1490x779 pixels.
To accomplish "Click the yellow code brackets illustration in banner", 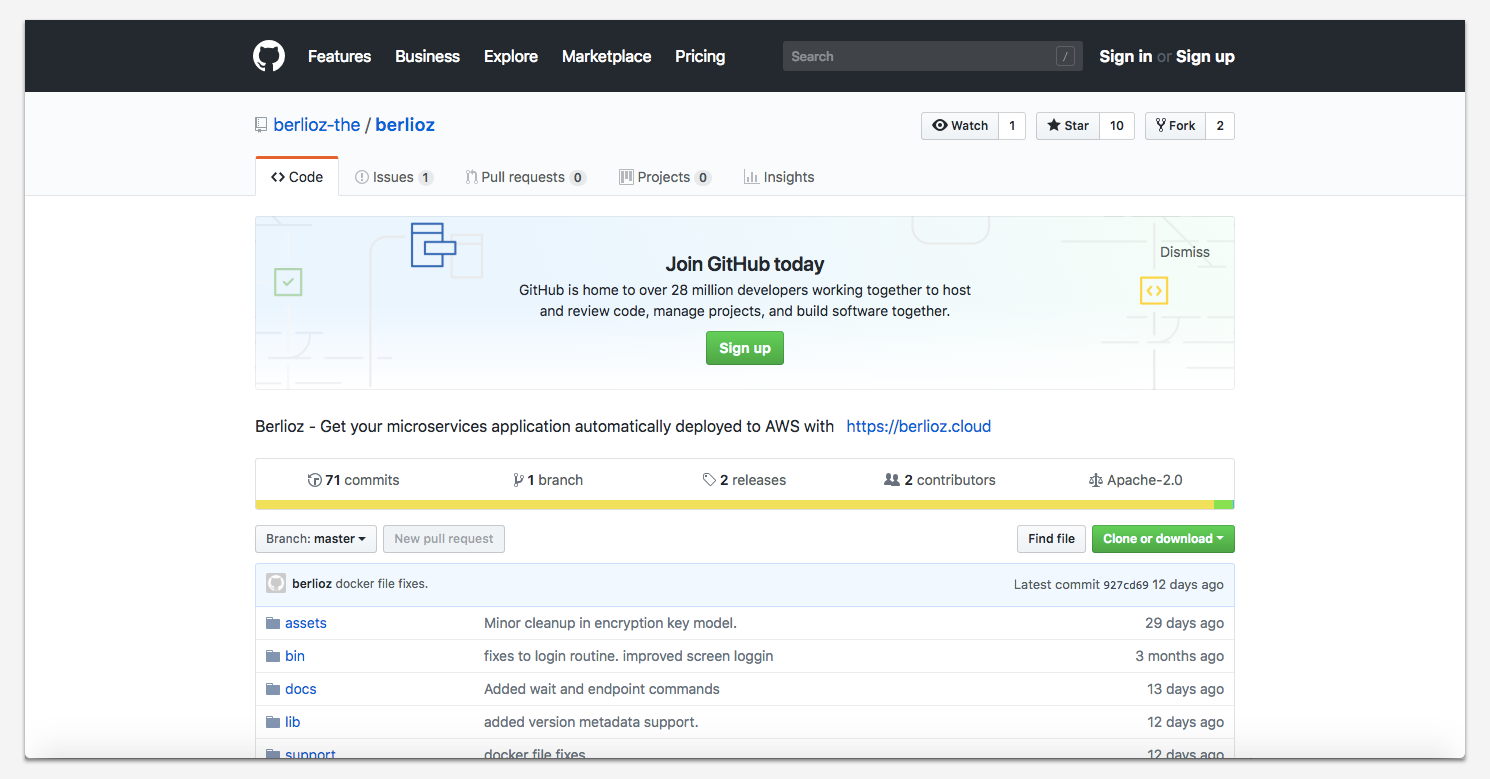I will 1154,291.
